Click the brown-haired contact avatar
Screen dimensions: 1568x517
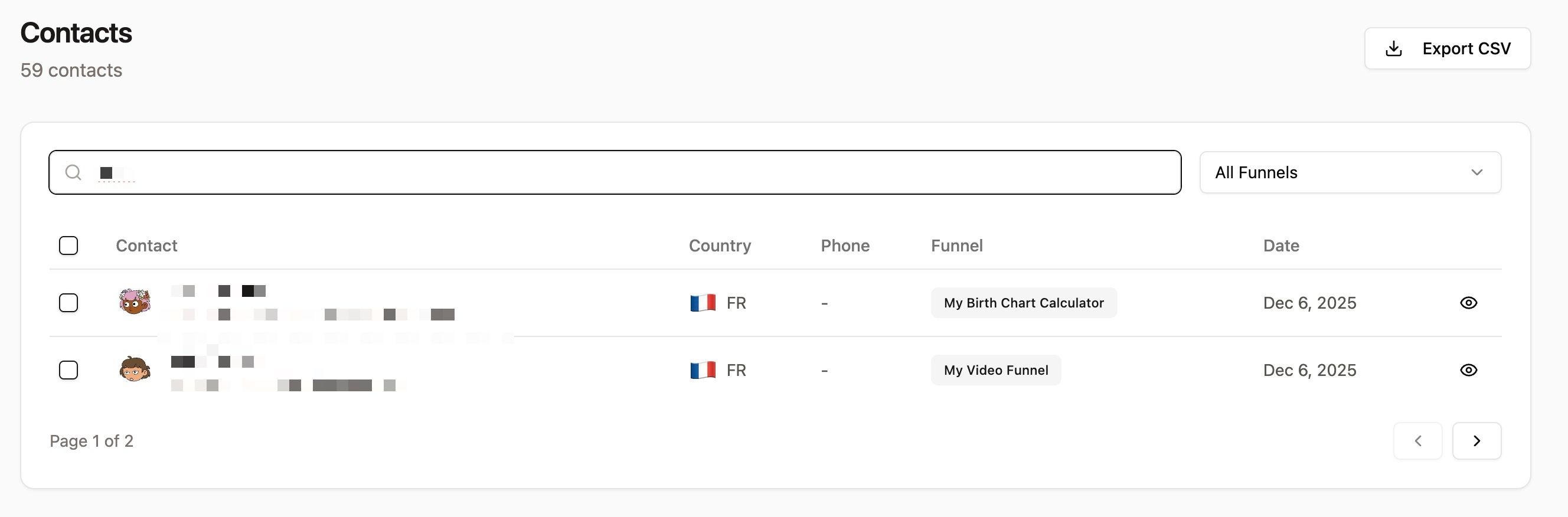pos(135,369)
